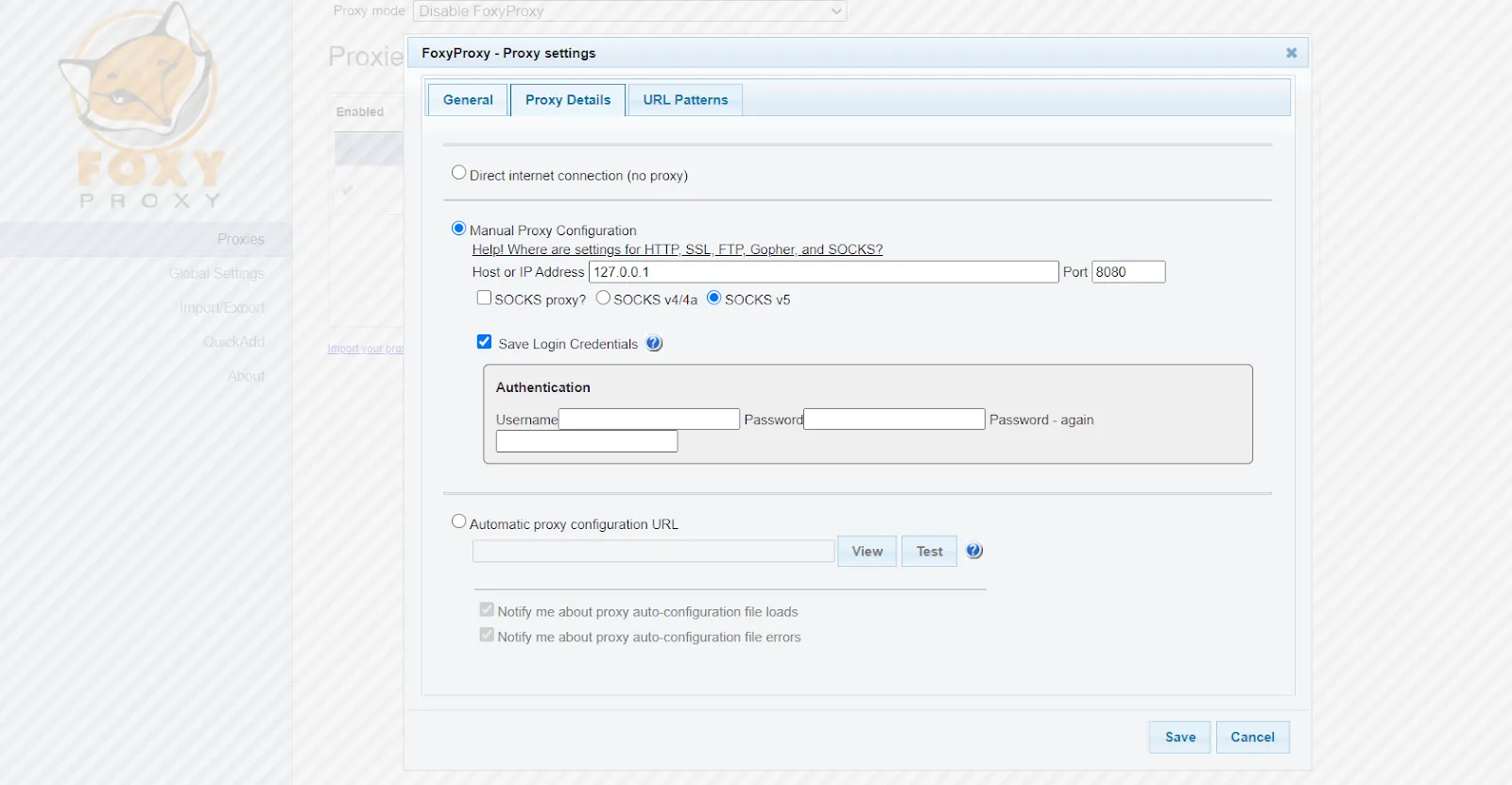Viewport: 1512px width, 785px height.
Task: Close the Proxy settings dialog with X
Action: point(1291,53)
